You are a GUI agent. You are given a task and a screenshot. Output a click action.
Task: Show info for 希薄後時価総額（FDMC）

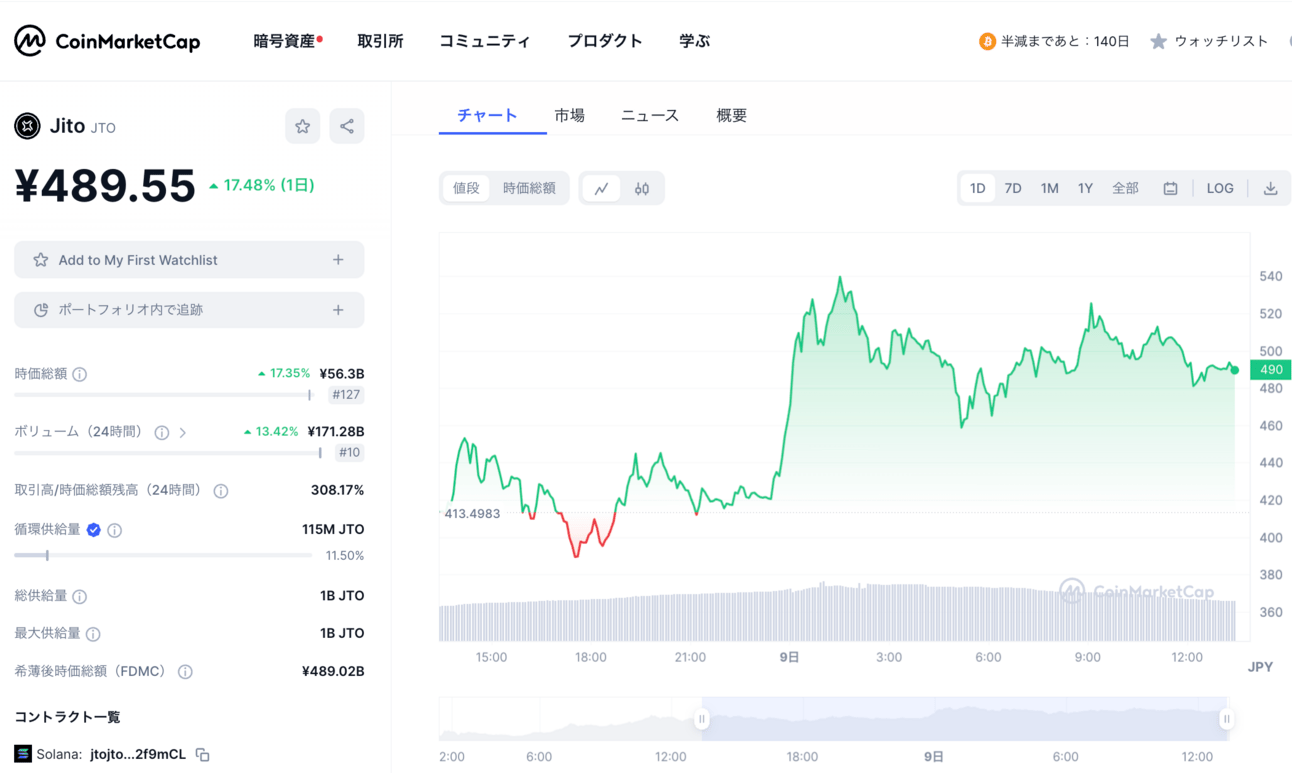tap(185, 672)
